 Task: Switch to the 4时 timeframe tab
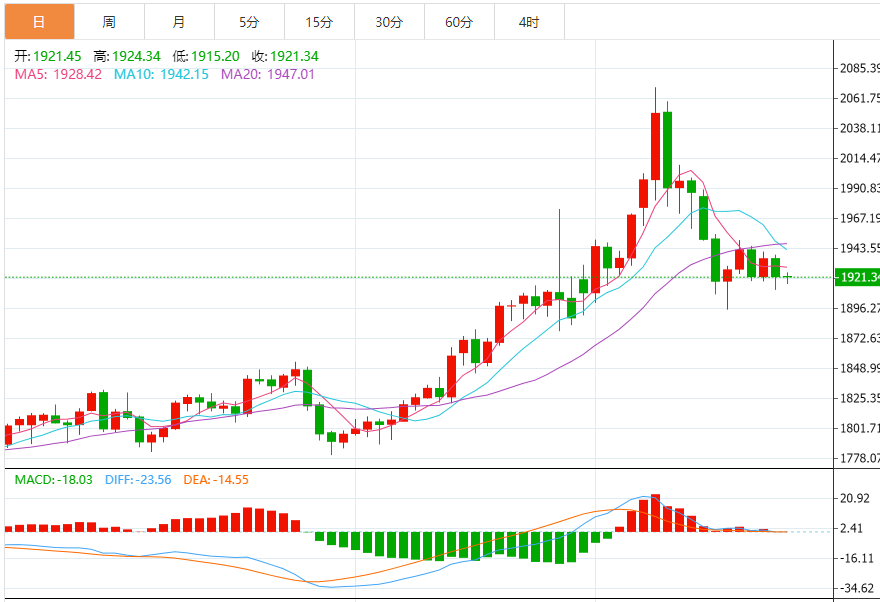(529, 22)
